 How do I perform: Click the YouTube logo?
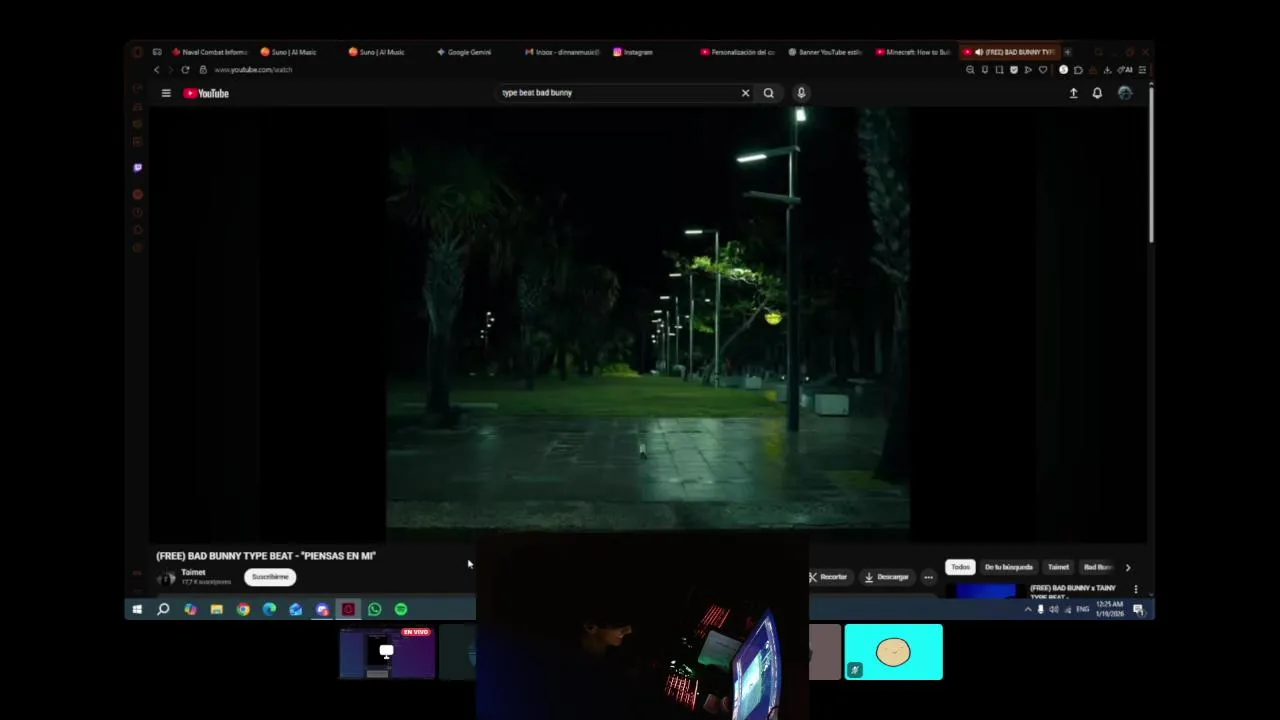[x=206, y=93]
